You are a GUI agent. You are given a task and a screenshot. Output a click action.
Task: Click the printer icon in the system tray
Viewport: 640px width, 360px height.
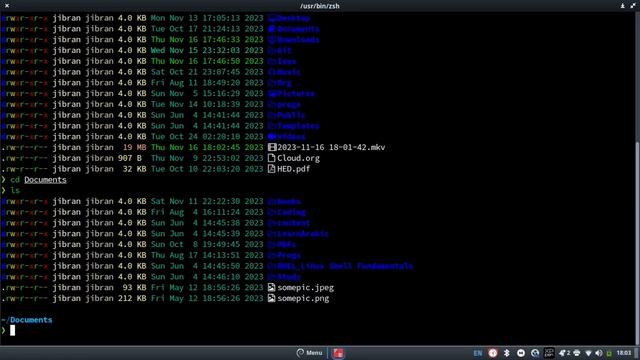coord(577,353)
